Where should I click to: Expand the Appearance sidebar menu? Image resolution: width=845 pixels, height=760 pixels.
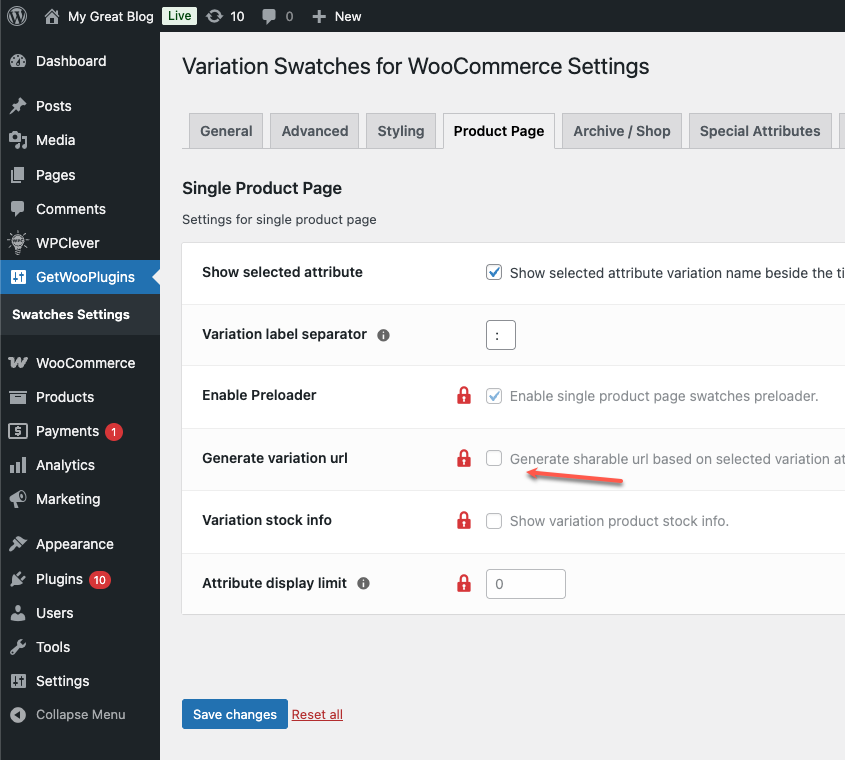(x=74, y=544)
